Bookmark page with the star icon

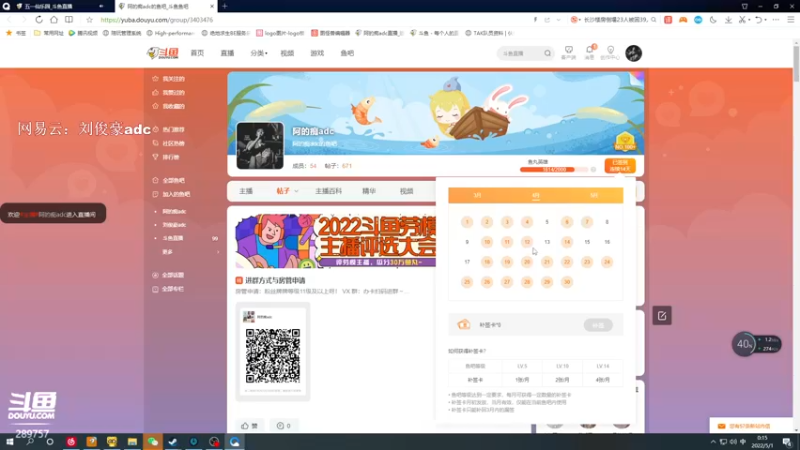click(x=89, y=19)
